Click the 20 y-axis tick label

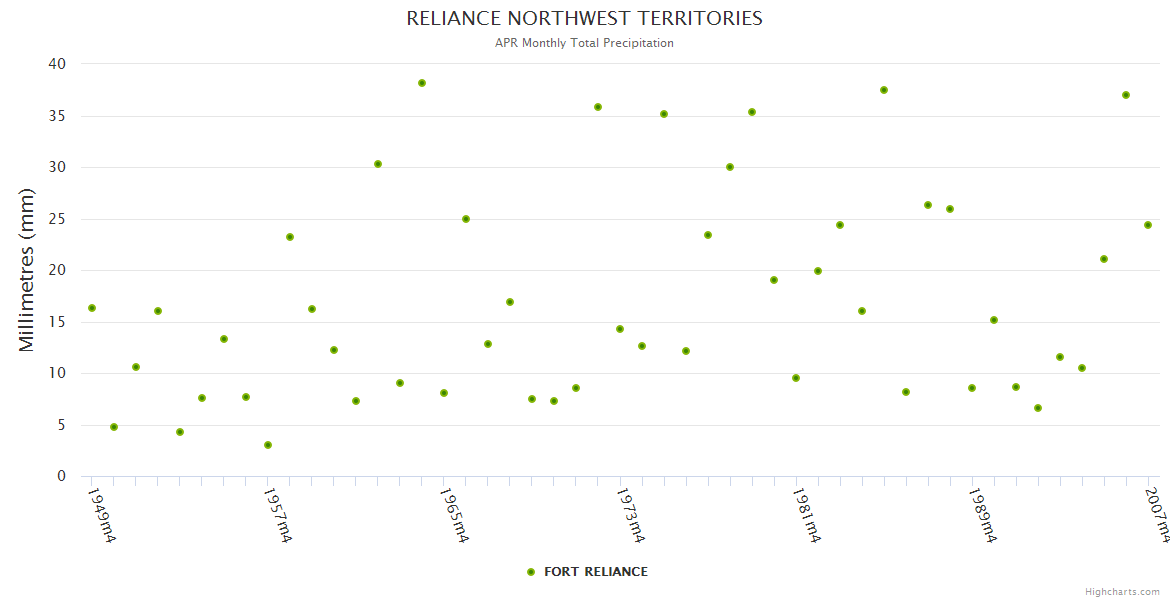coord(57,270)
